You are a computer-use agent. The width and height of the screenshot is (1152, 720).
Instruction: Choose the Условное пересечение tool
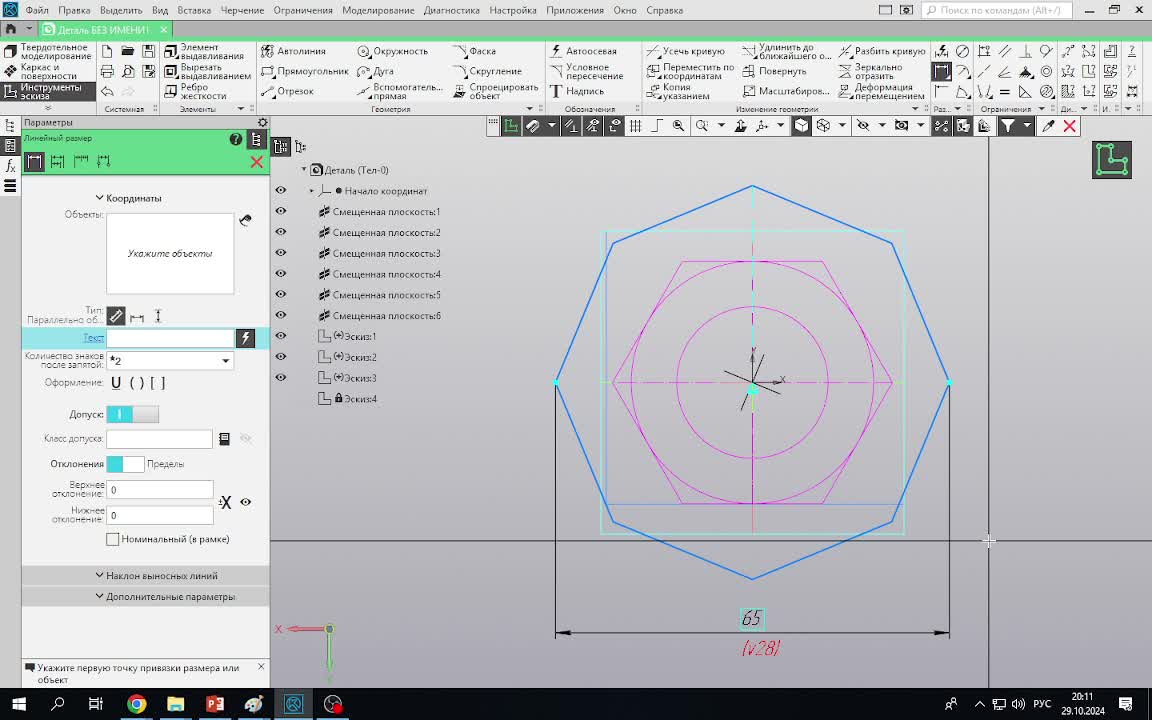(x=586, y=71)
